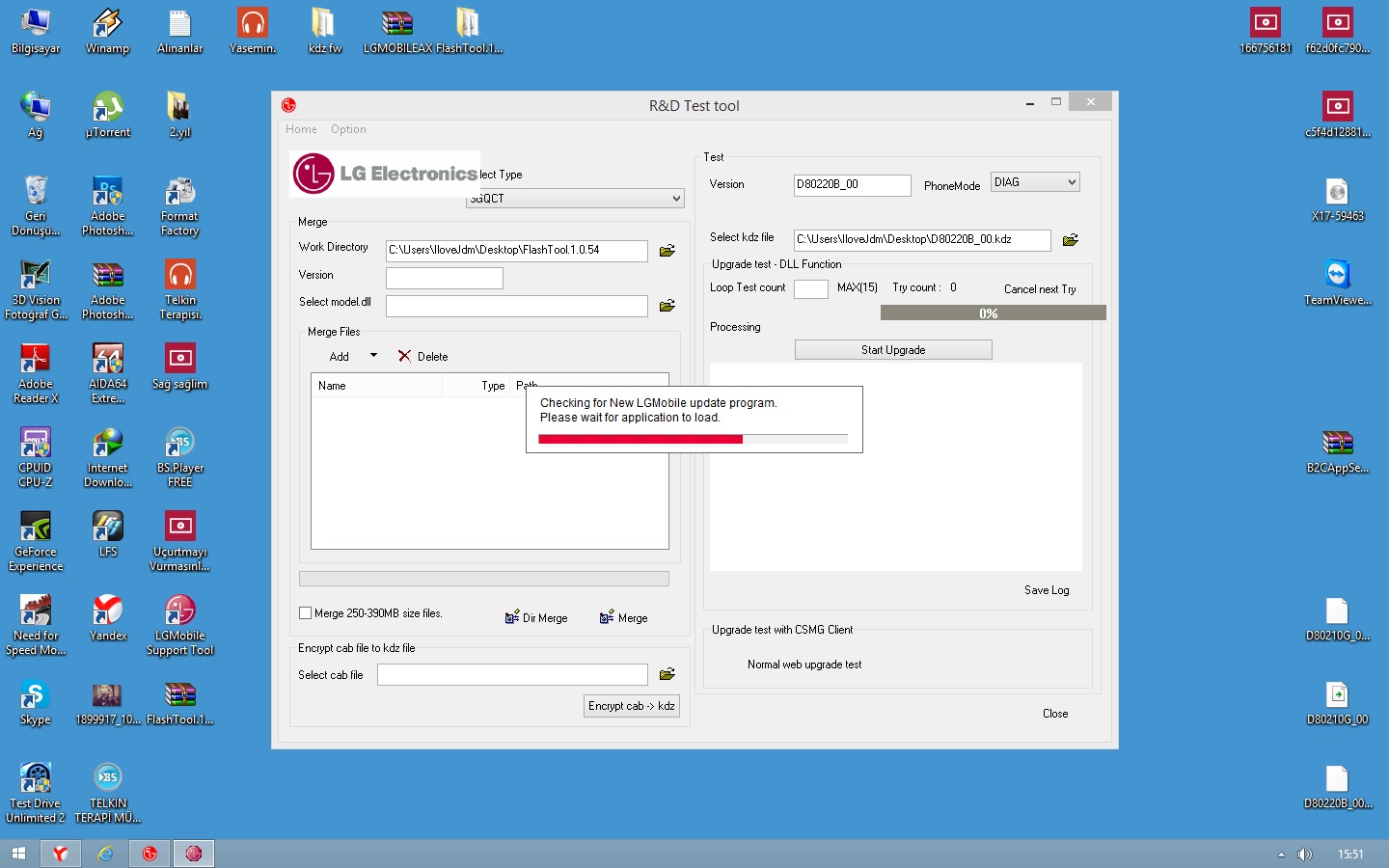Click the Select cab file field
This screenshot has width=1389, height=868.
(x=512, y=674)
